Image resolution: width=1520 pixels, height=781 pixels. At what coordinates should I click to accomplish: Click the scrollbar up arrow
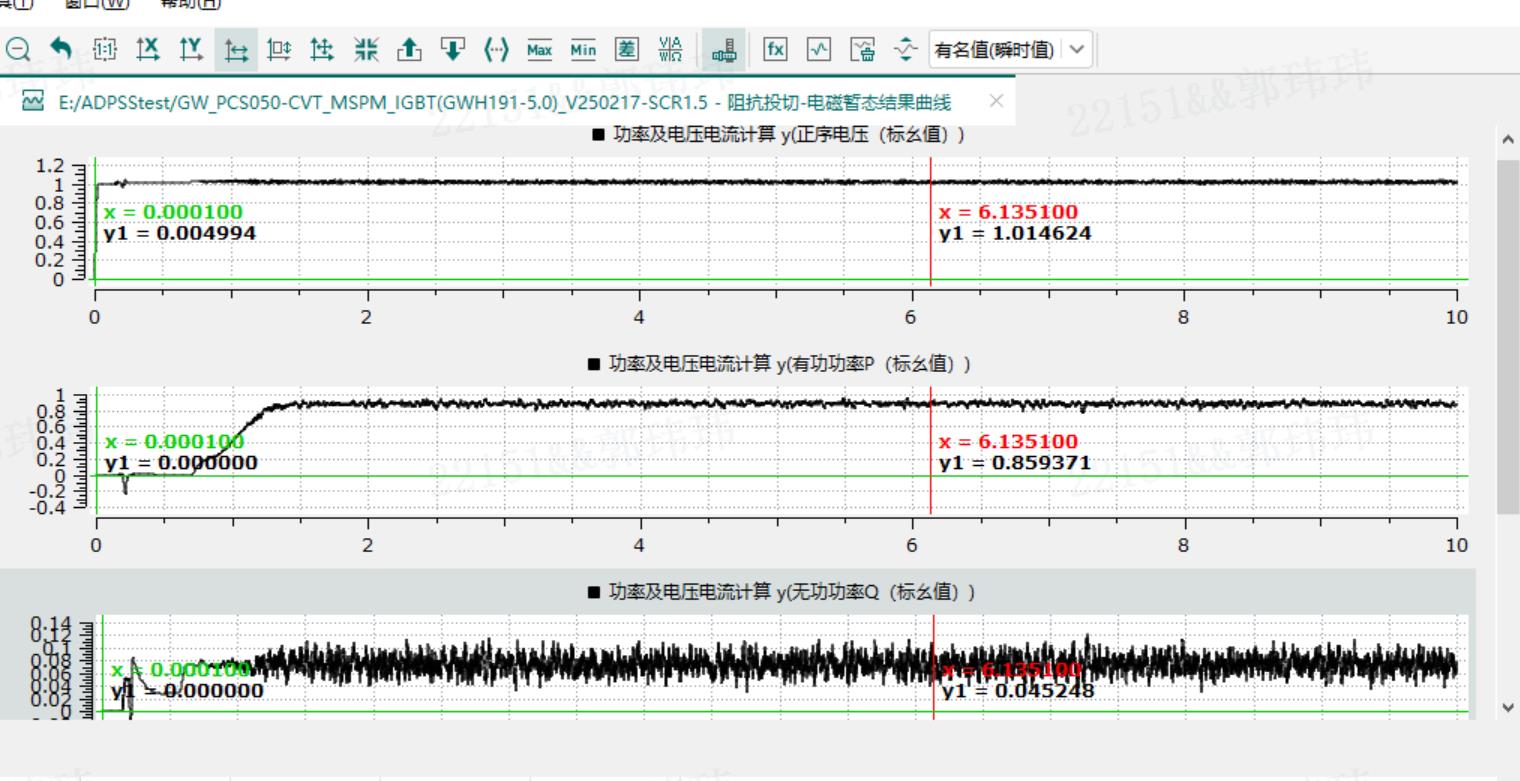pos(1508,140)
